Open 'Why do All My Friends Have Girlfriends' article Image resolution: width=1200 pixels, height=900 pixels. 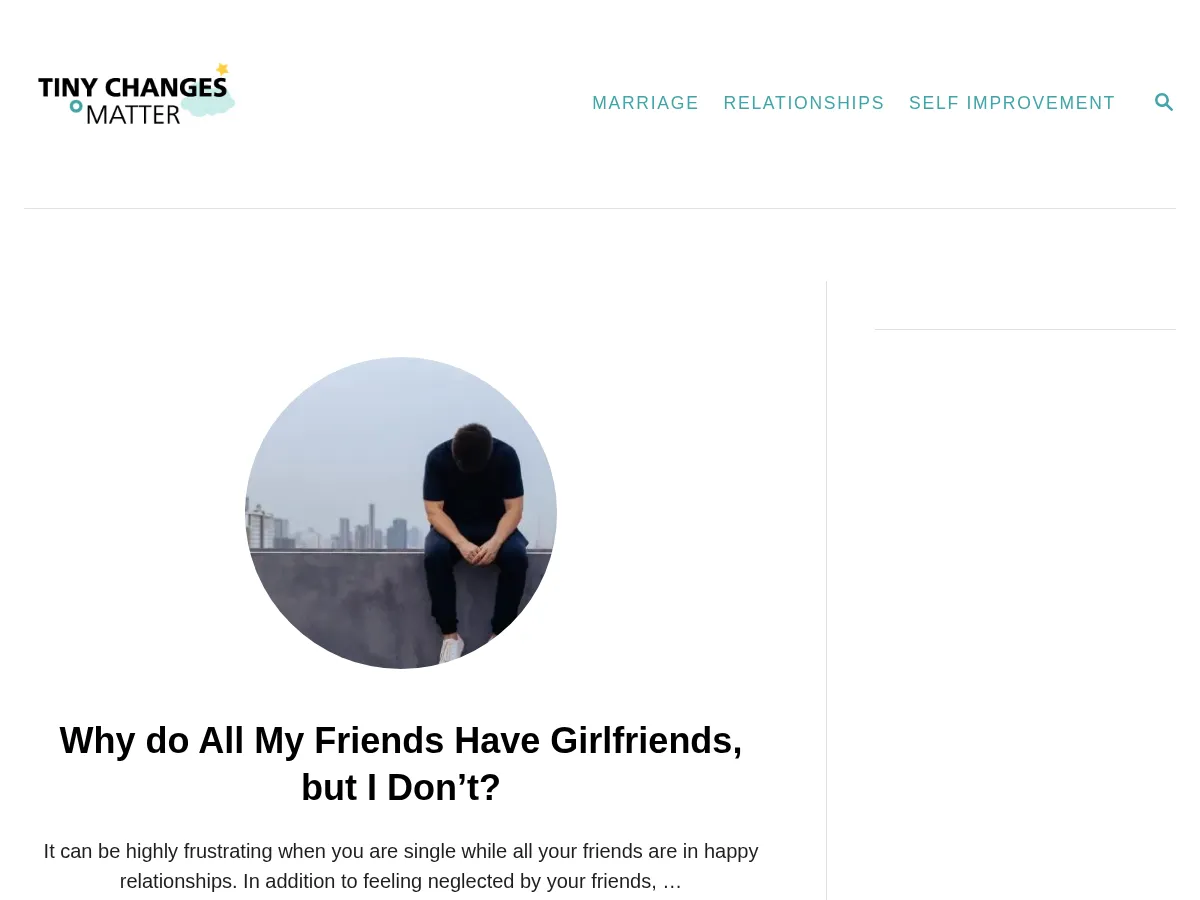tap(401, 764)
